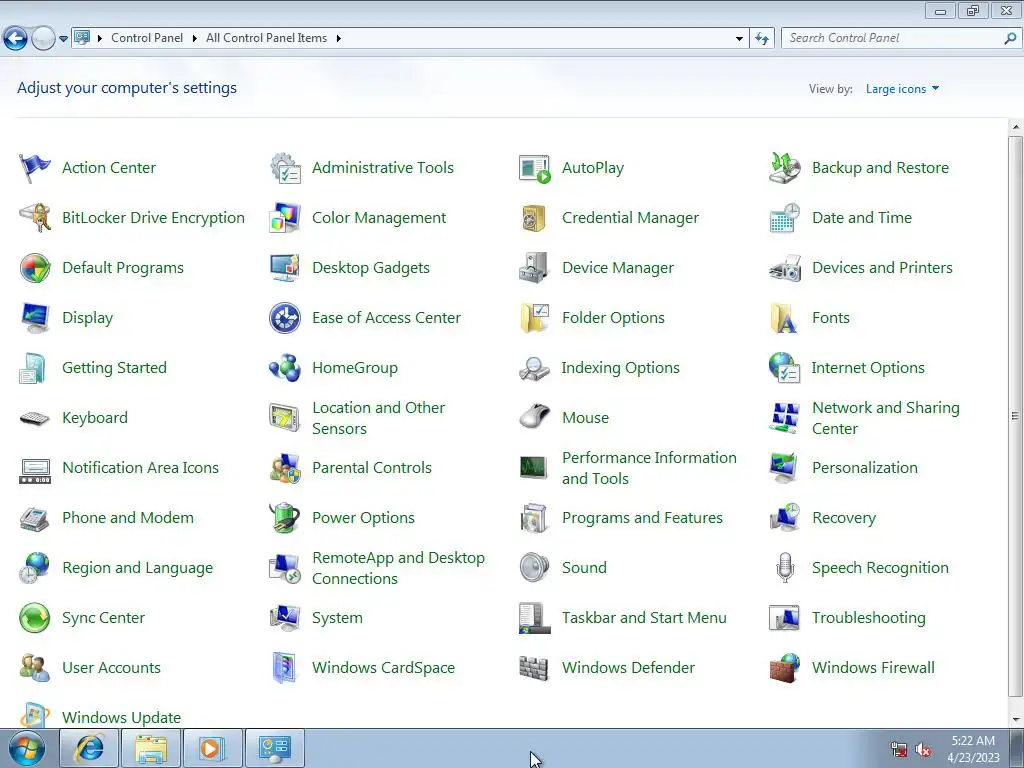Open the Keyboard icon
Image resolution: width=1024 pixels, height=768 pixels.
pos(35,418)
